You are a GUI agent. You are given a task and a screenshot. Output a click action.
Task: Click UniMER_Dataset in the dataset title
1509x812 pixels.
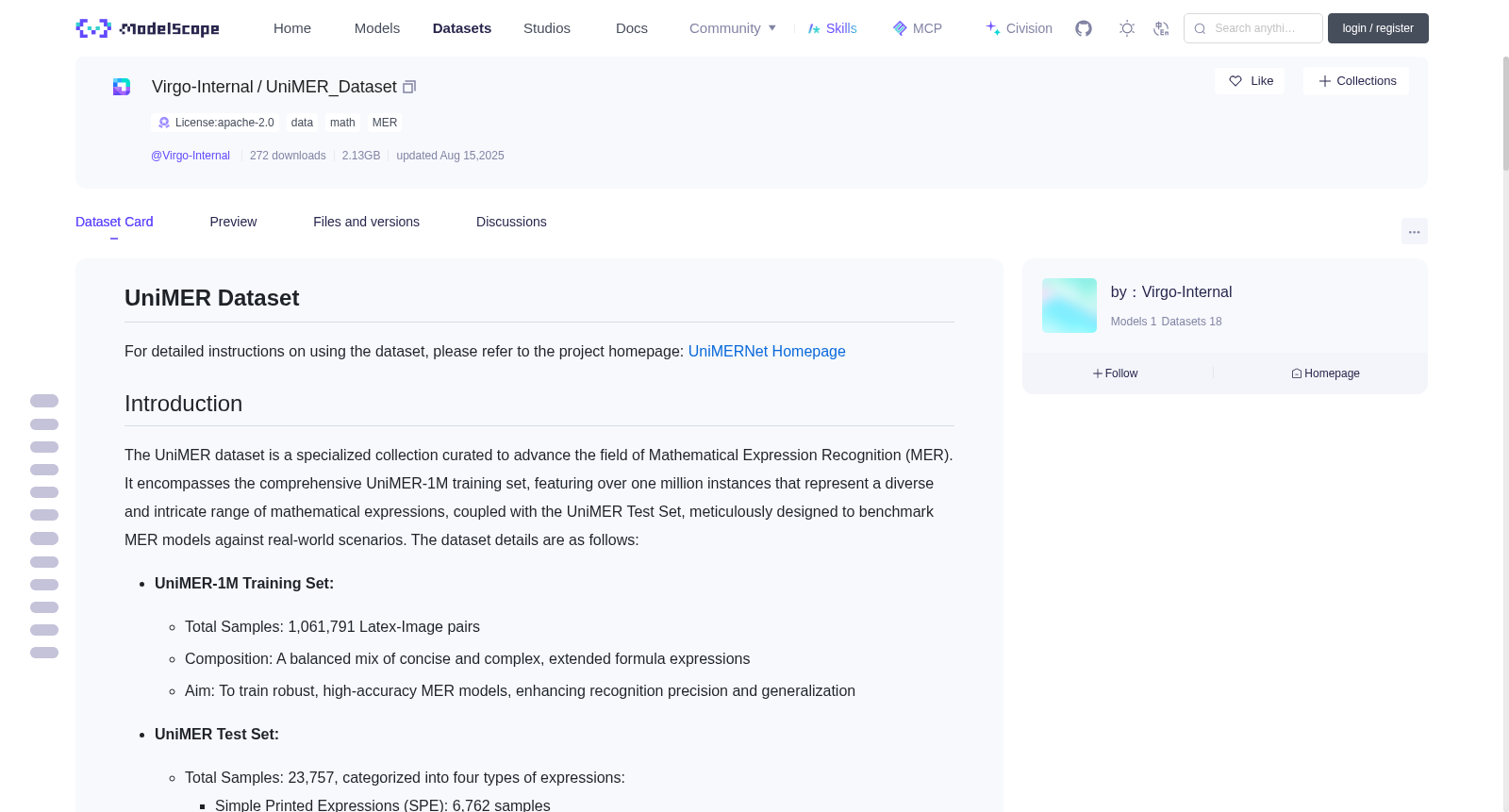(331, 87)
